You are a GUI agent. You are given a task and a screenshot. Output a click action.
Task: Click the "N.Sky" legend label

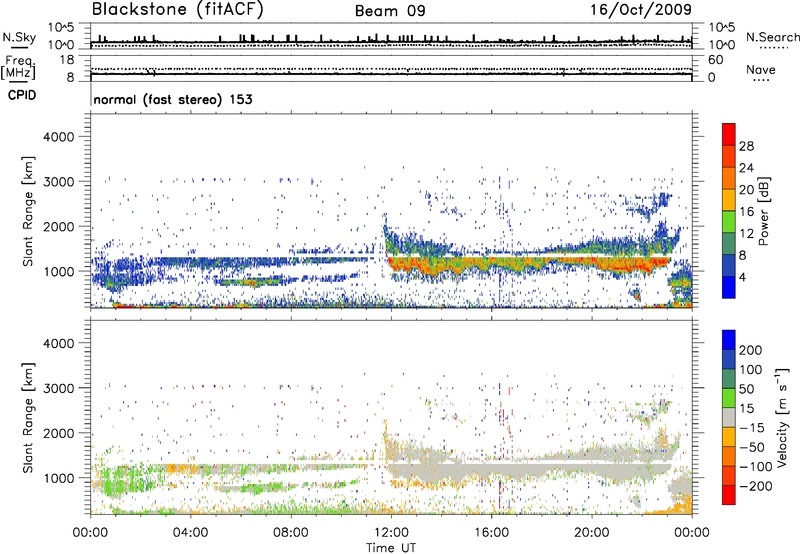point(19,38)
